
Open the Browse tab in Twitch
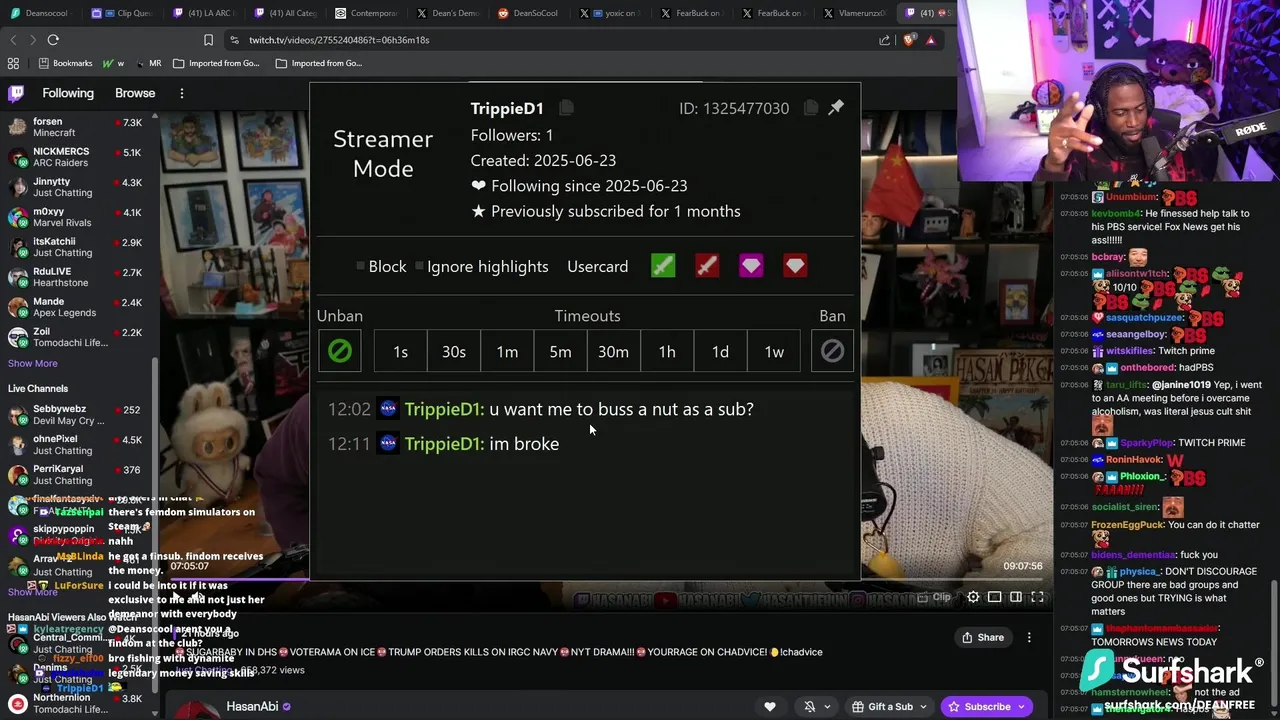pos(135,93)
